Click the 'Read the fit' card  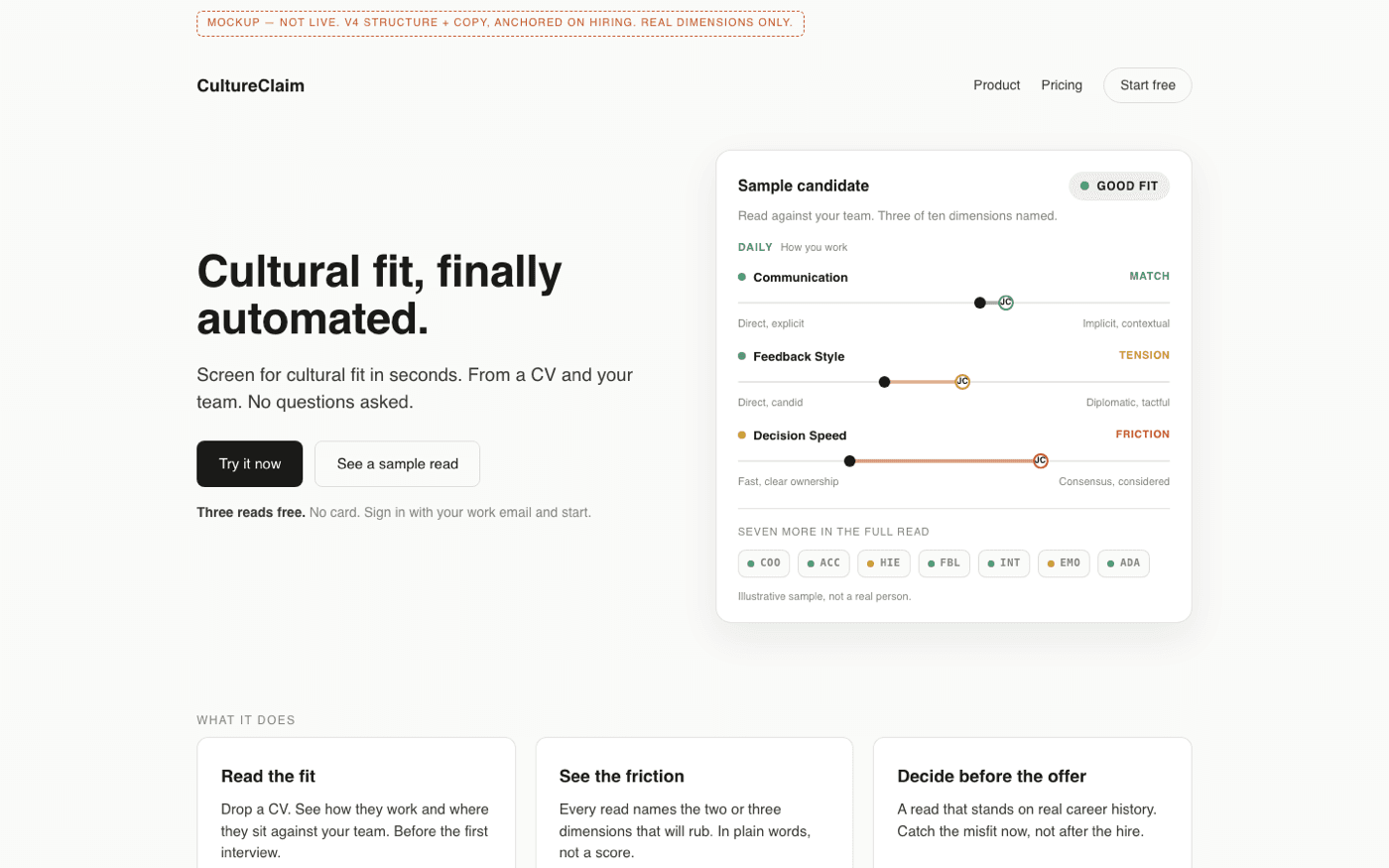click(x=356, y=803)
